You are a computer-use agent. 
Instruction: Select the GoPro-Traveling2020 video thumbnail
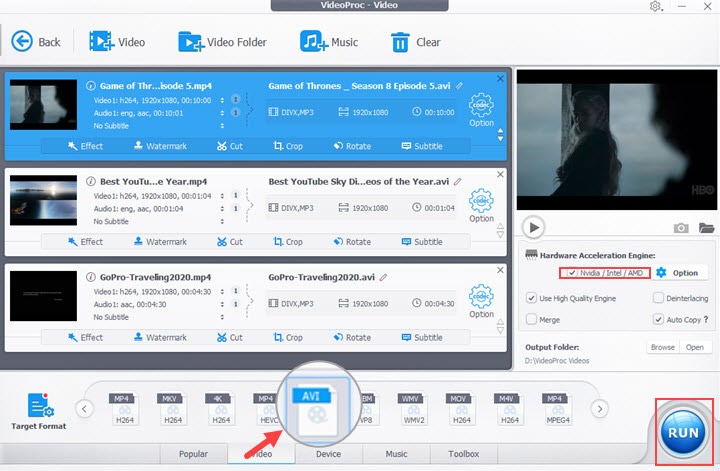[x=44, y=296]
